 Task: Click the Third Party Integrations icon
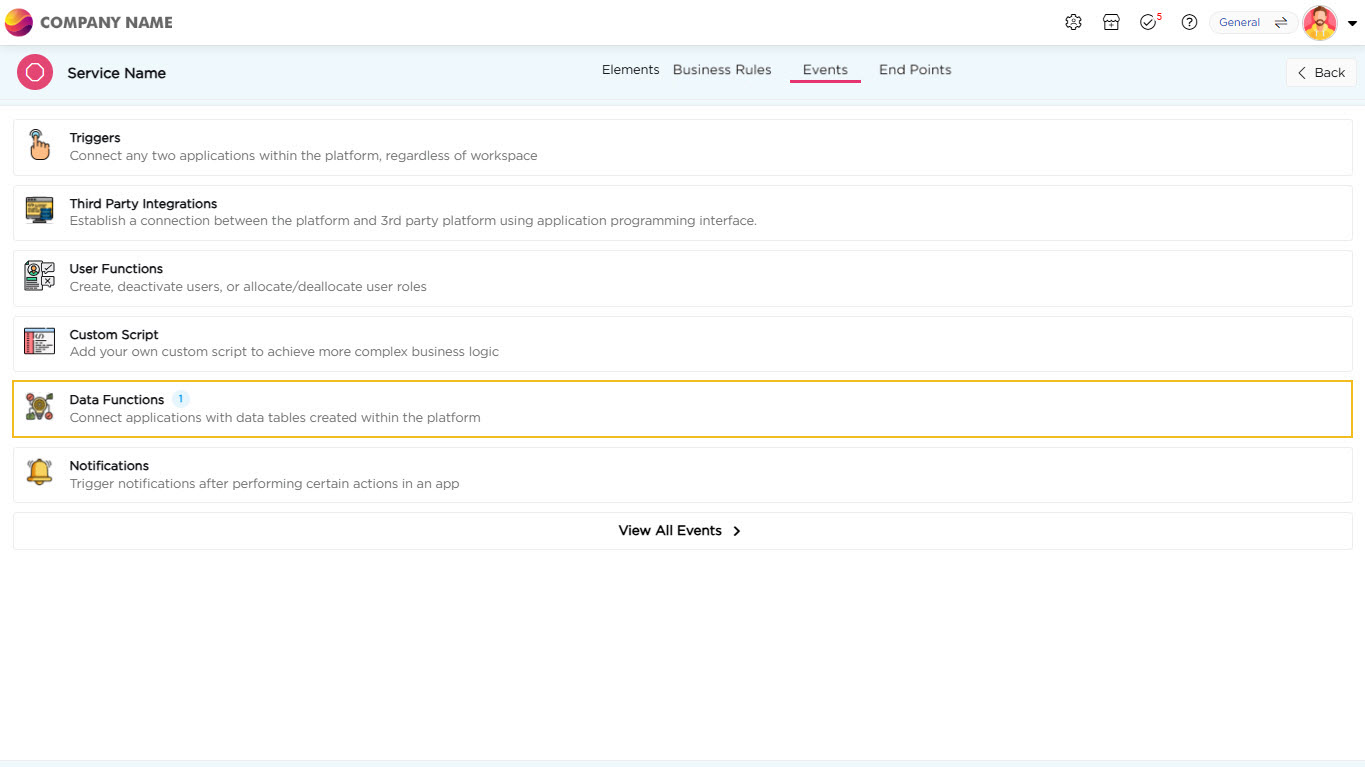[x=39, y=211]
